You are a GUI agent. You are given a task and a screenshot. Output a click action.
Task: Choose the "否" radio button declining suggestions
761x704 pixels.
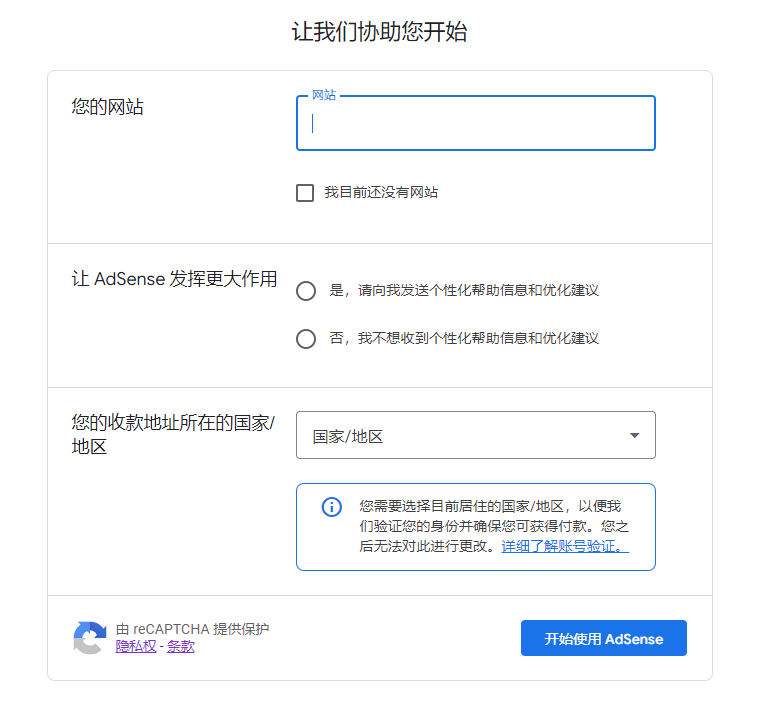[306, 339]
